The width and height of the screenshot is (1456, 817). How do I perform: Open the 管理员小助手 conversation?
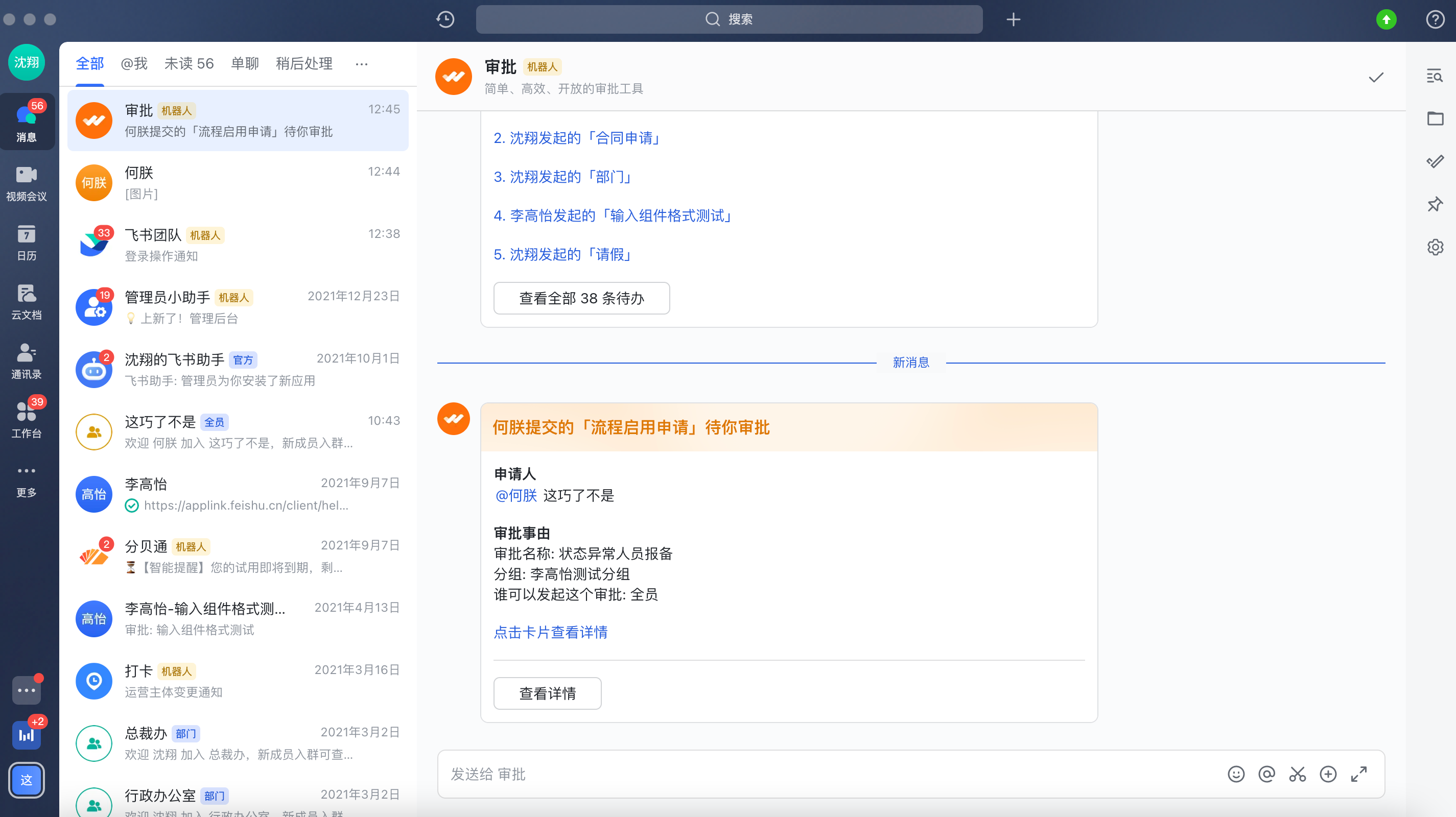click(x=238, y=307)
